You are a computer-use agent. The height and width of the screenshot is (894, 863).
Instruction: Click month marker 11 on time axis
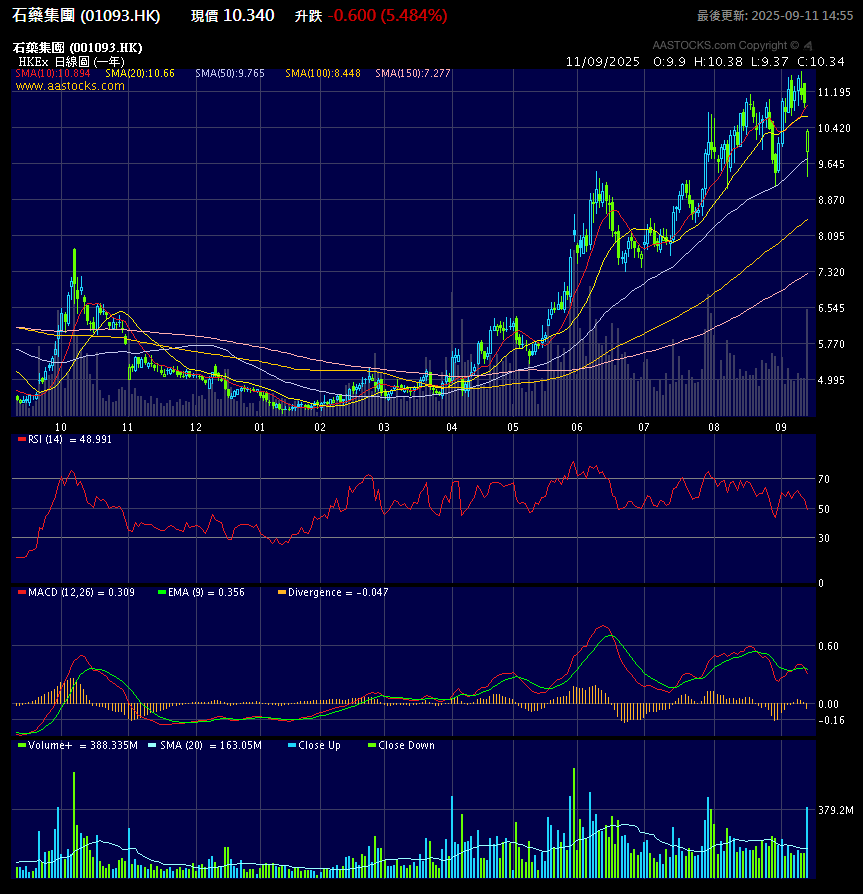[x=127, y=427]
